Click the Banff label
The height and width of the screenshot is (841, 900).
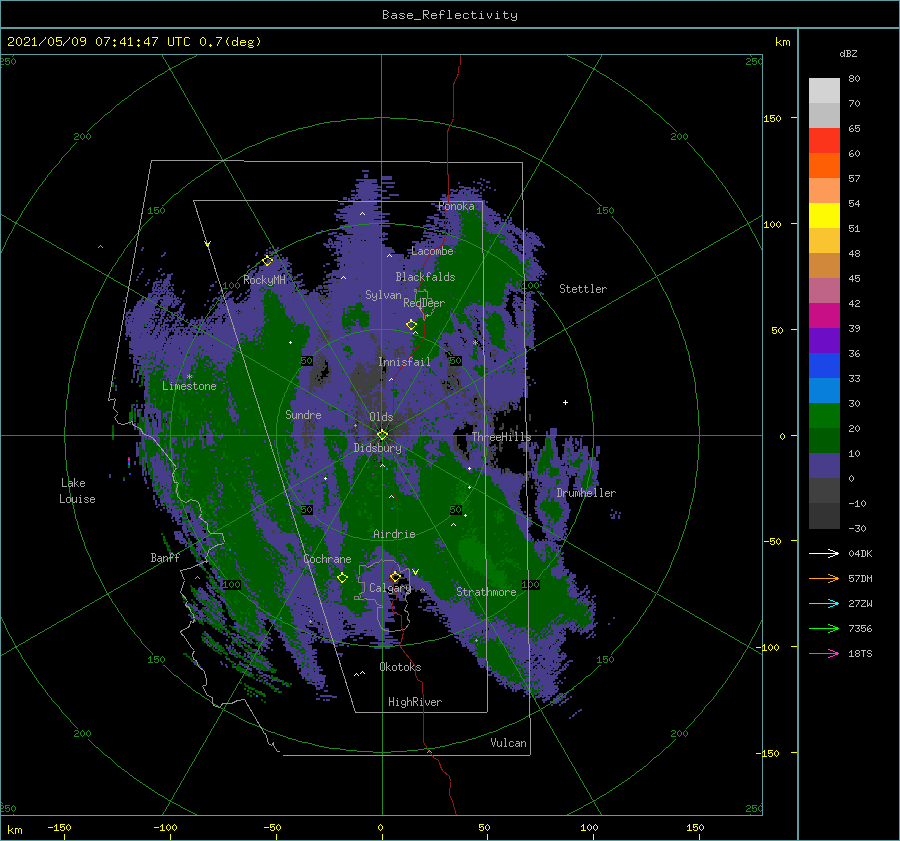pos(165,557)
